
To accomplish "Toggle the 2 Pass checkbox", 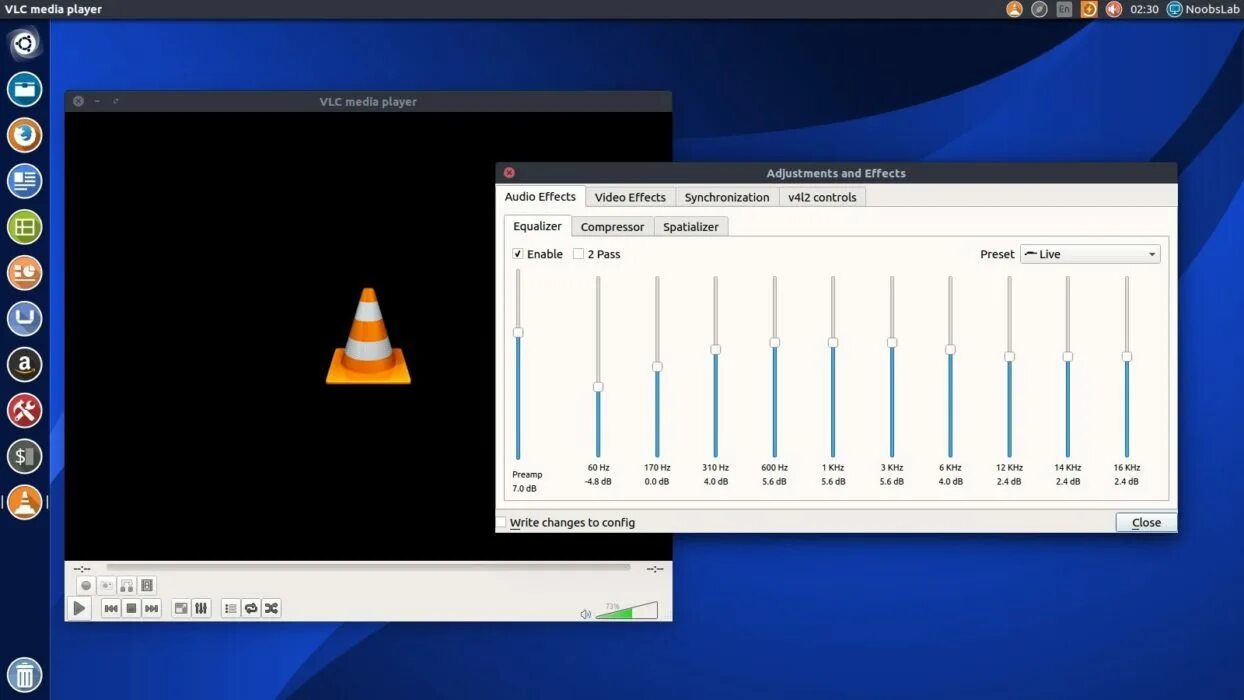I will click(578, 254).
